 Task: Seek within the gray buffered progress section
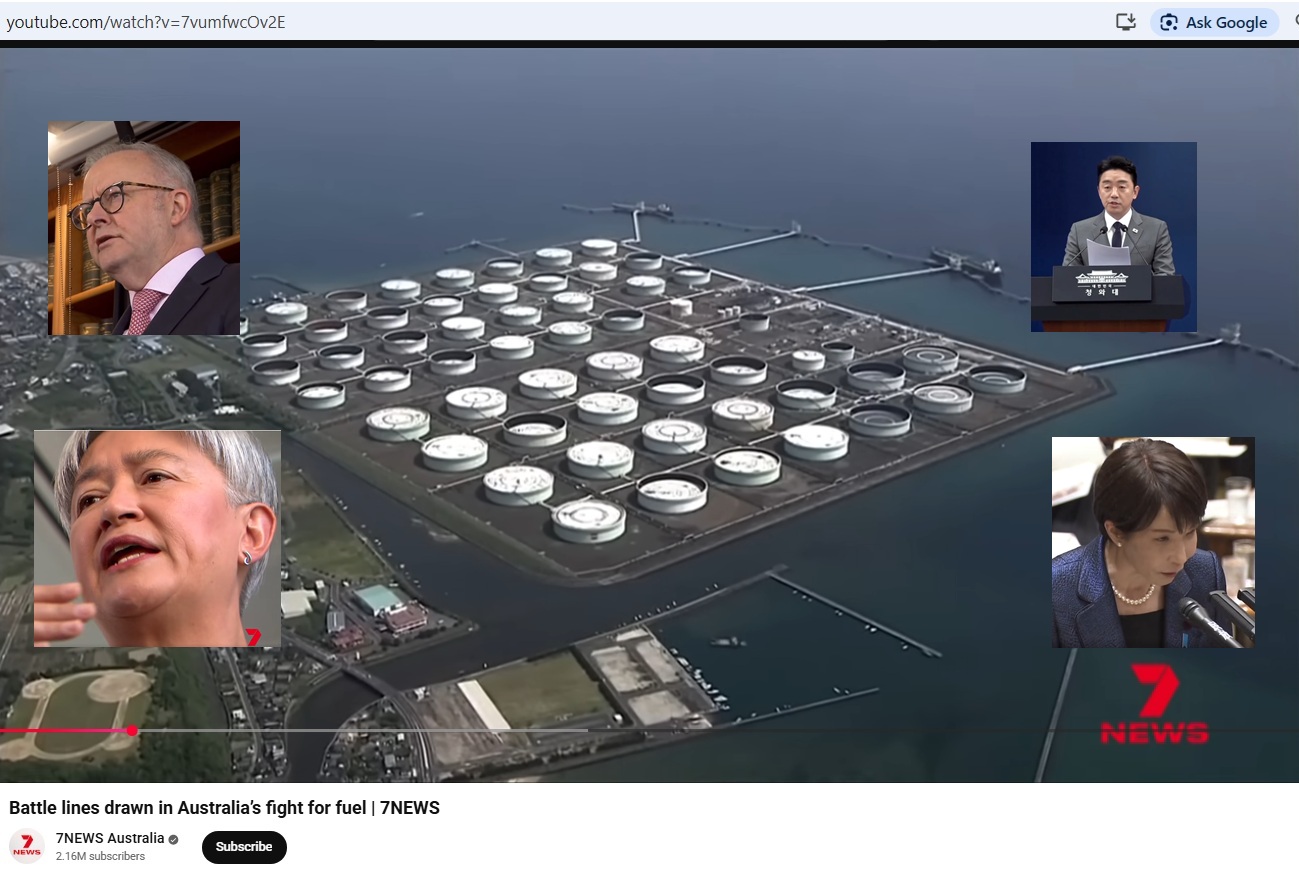click(x=360, y=731)
